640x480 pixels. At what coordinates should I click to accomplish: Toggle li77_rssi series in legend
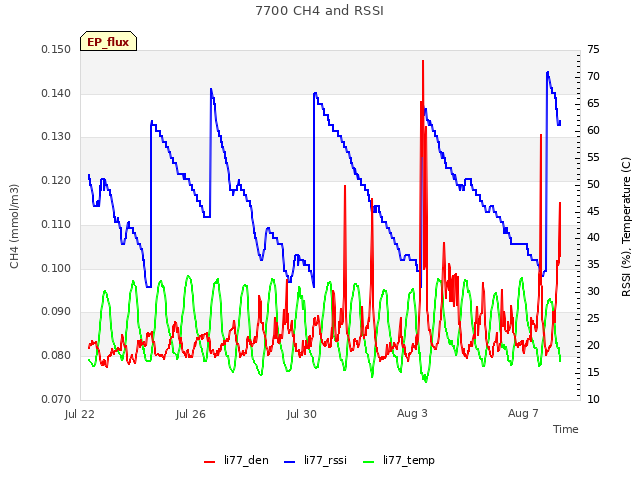(x=315, y=460)
